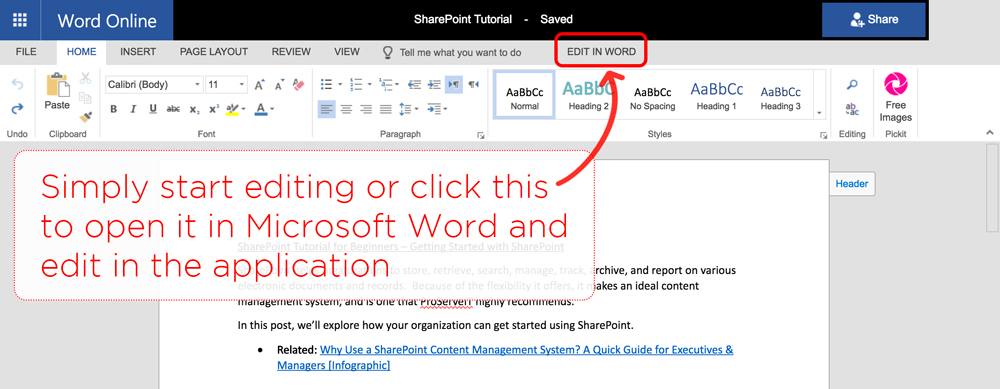Image resolution: width=1000 pixels, height=389 pixels.
Task: Expand the multilevel list arrow
Action: click(x=397, y=84)
